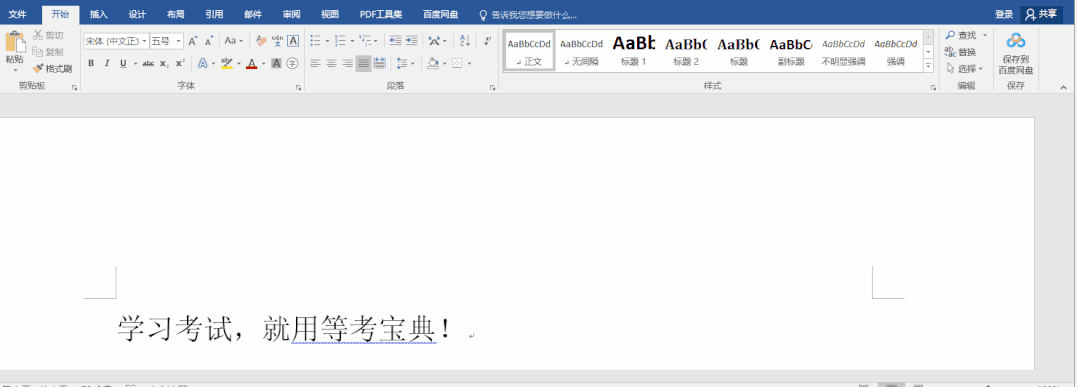Collapse the ribbon with the up arrow
The image size is (1077, 387).
(x=1064, y=88)
